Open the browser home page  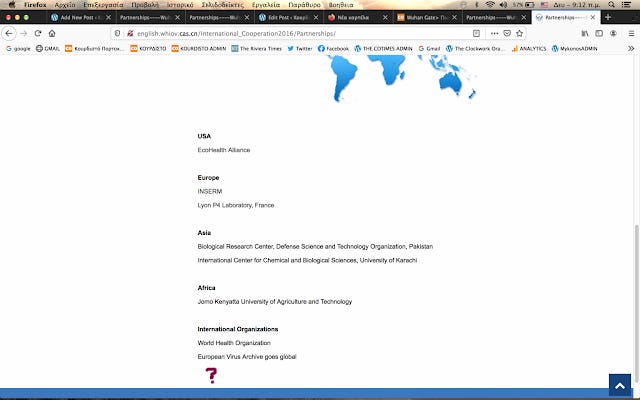52,33
